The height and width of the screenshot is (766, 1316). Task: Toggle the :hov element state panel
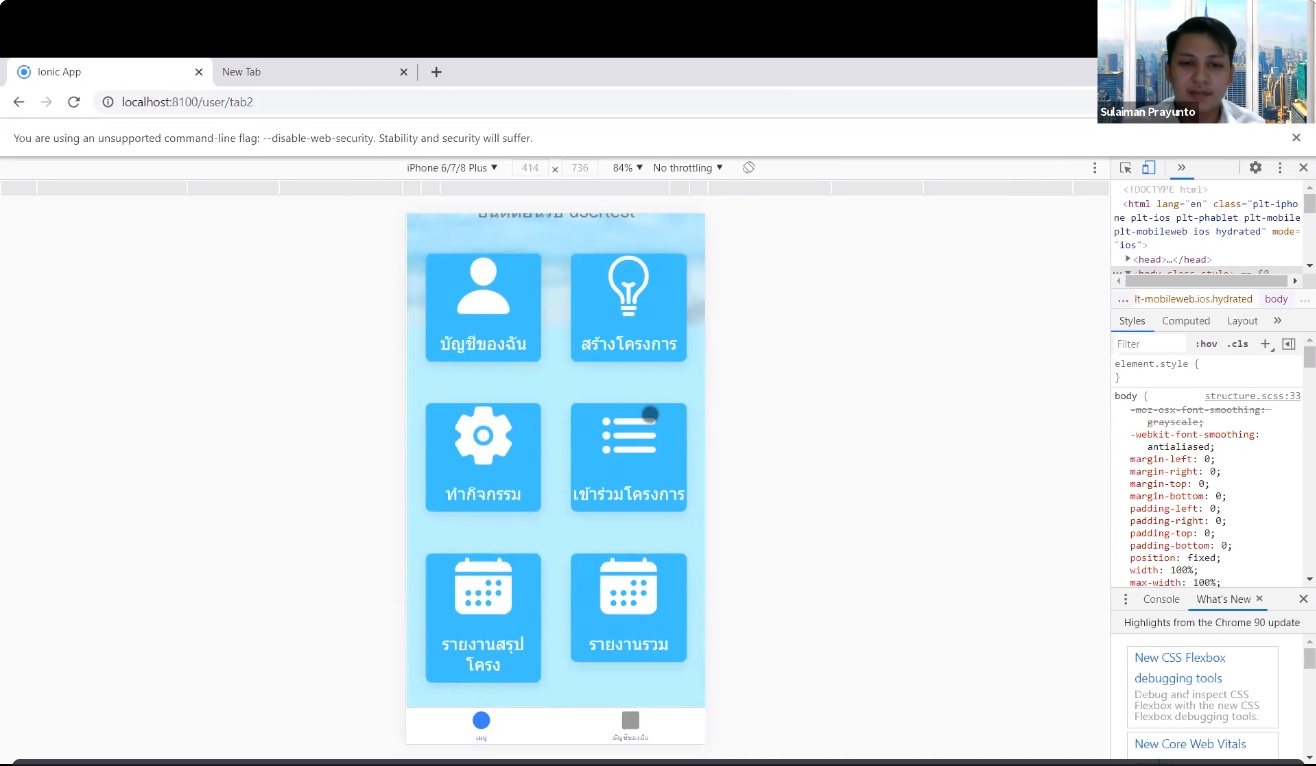click(1206, 344)
